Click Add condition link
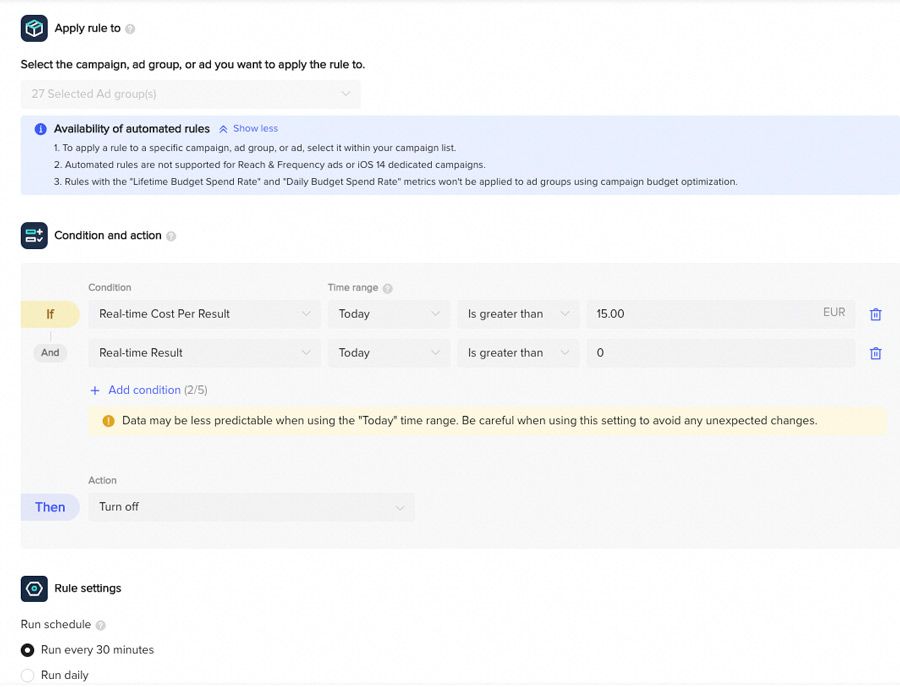This screenshot has height=687, width=900. coord(143,390)
